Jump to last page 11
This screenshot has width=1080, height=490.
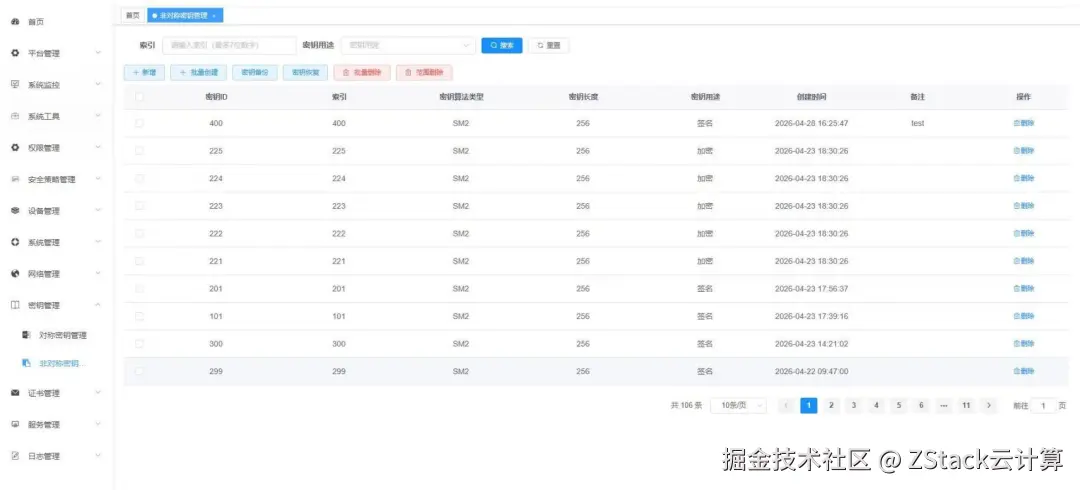tap(966, 406)
